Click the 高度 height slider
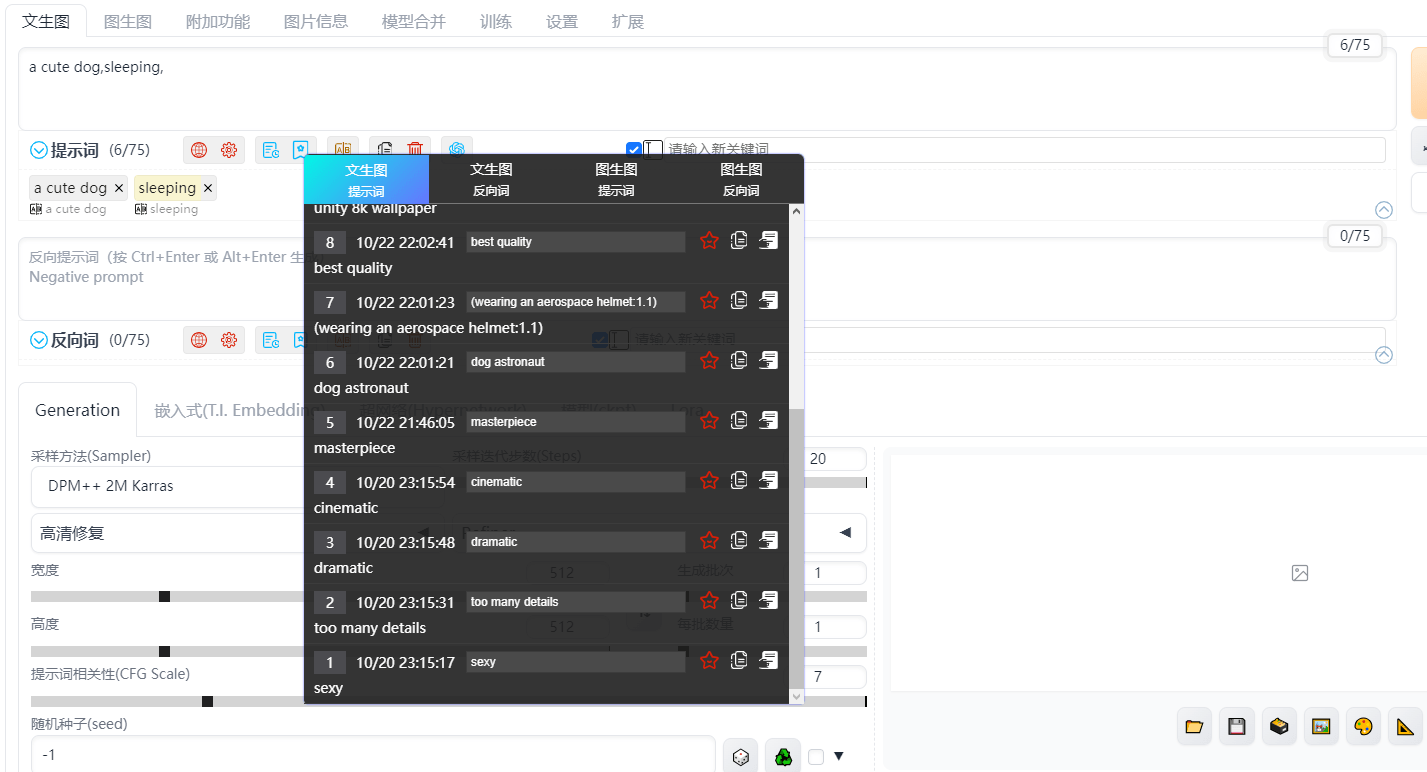Viewport: 1427px width, 772px height. point(168,651)
